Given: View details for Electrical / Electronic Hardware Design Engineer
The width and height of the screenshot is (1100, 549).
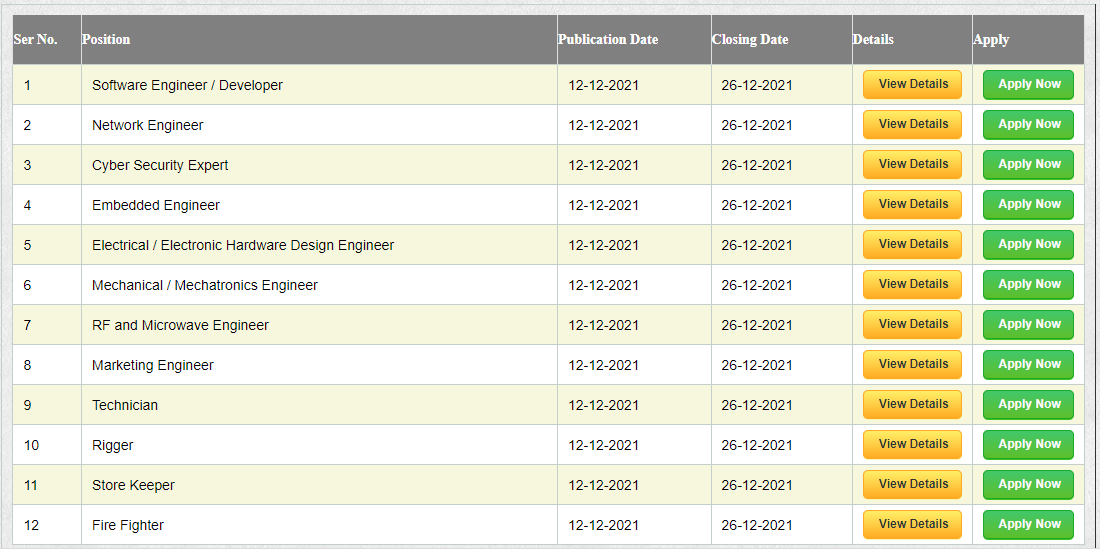Looking at the screenshot, I should coord(912,245).
